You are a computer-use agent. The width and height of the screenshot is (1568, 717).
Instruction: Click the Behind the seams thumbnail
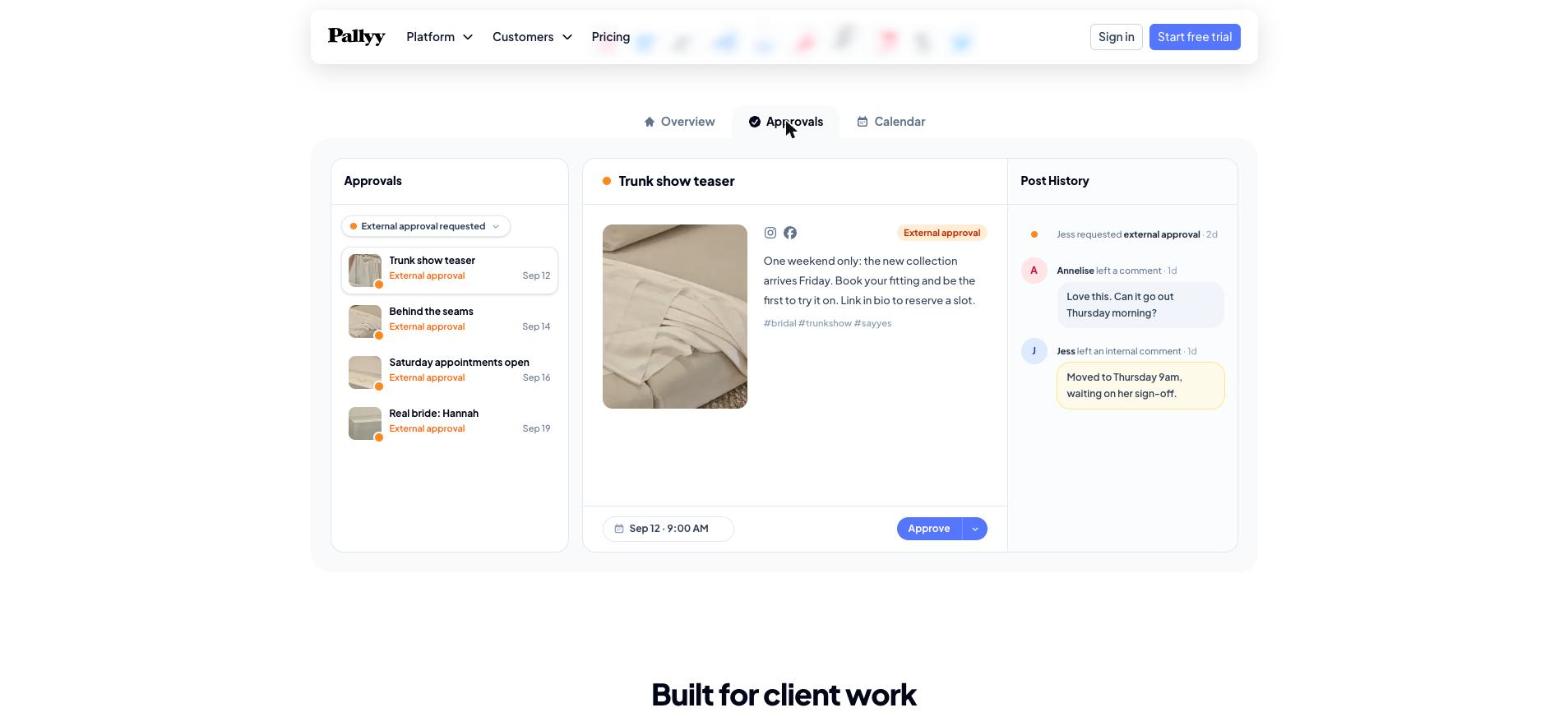pos(365,322)
